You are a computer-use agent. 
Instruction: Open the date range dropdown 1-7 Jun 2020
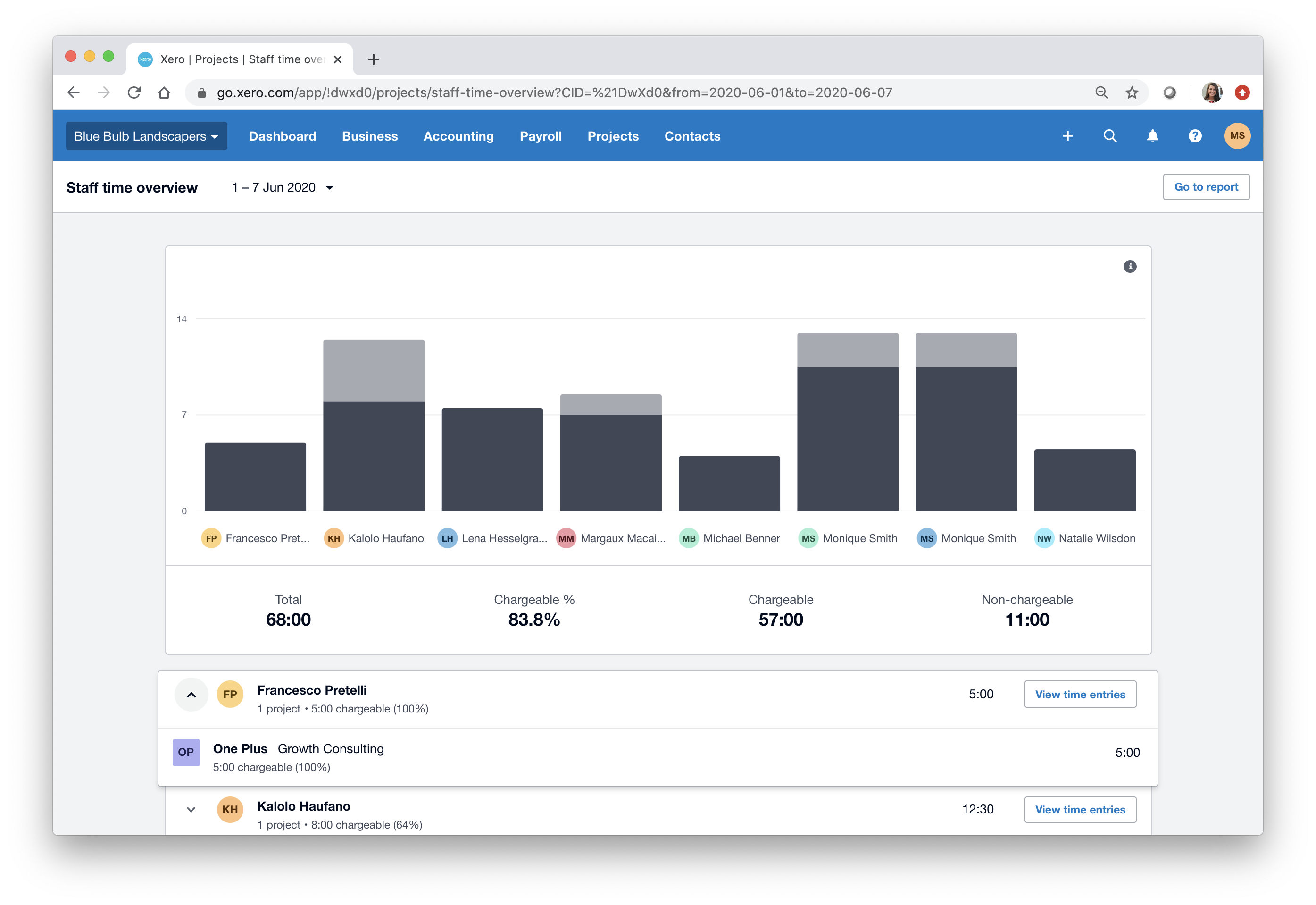(x=281, y=187)
